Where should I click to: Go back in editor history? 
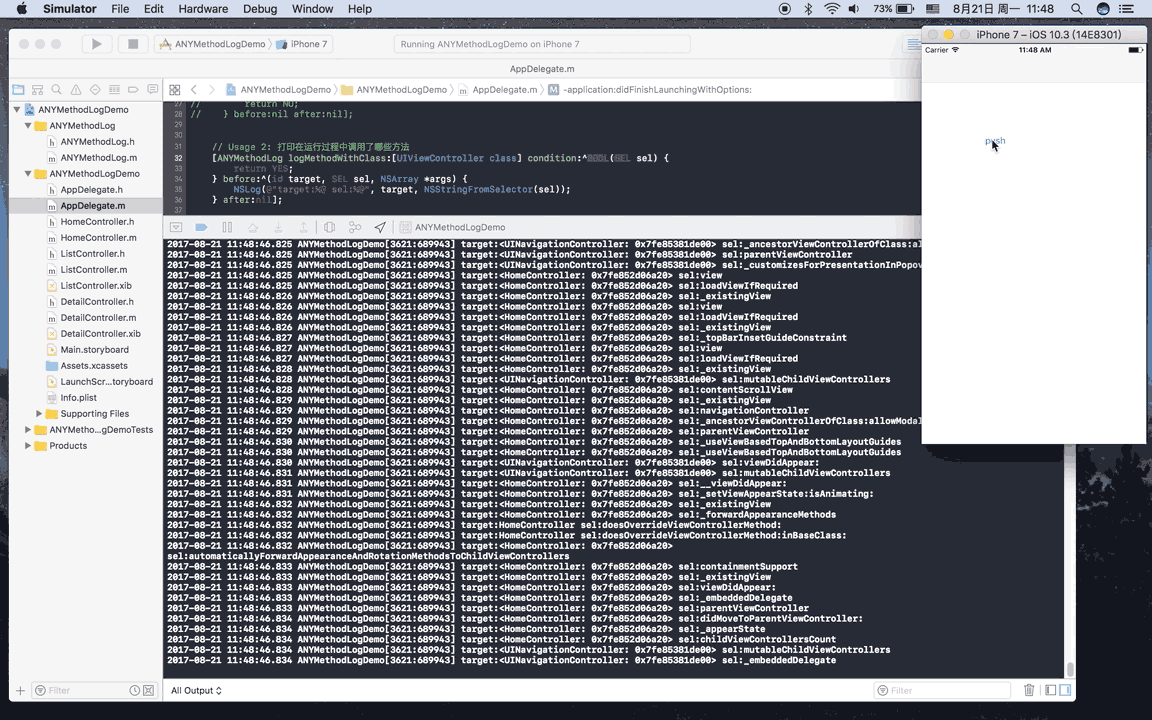[194, 90]
